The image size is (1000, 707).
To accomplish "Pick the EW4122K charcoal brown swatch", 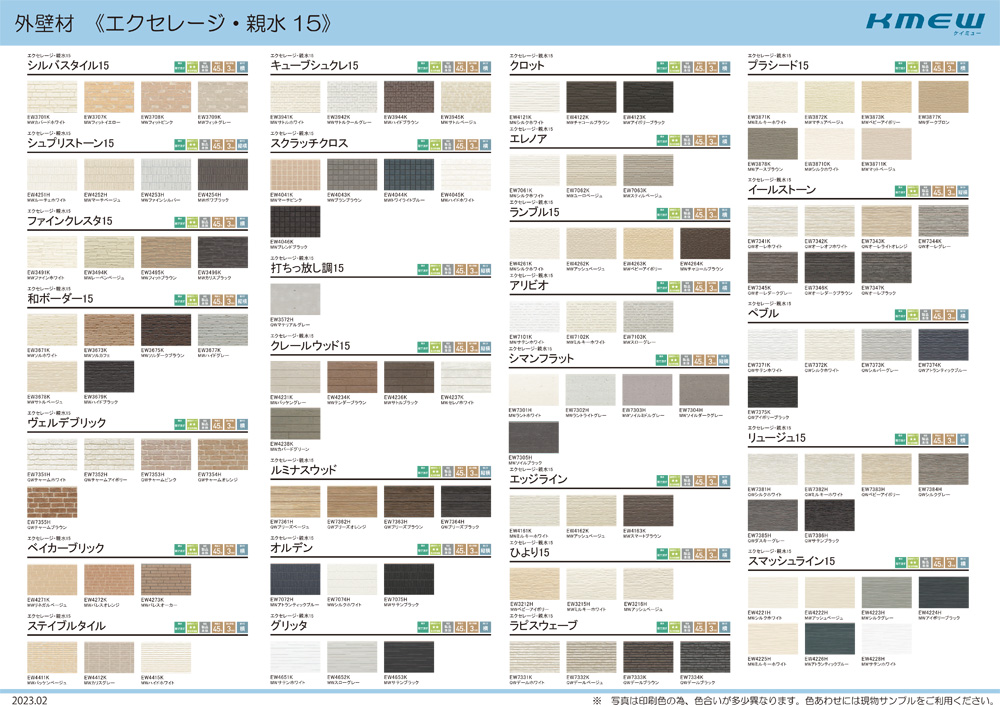I will (591, 97).
